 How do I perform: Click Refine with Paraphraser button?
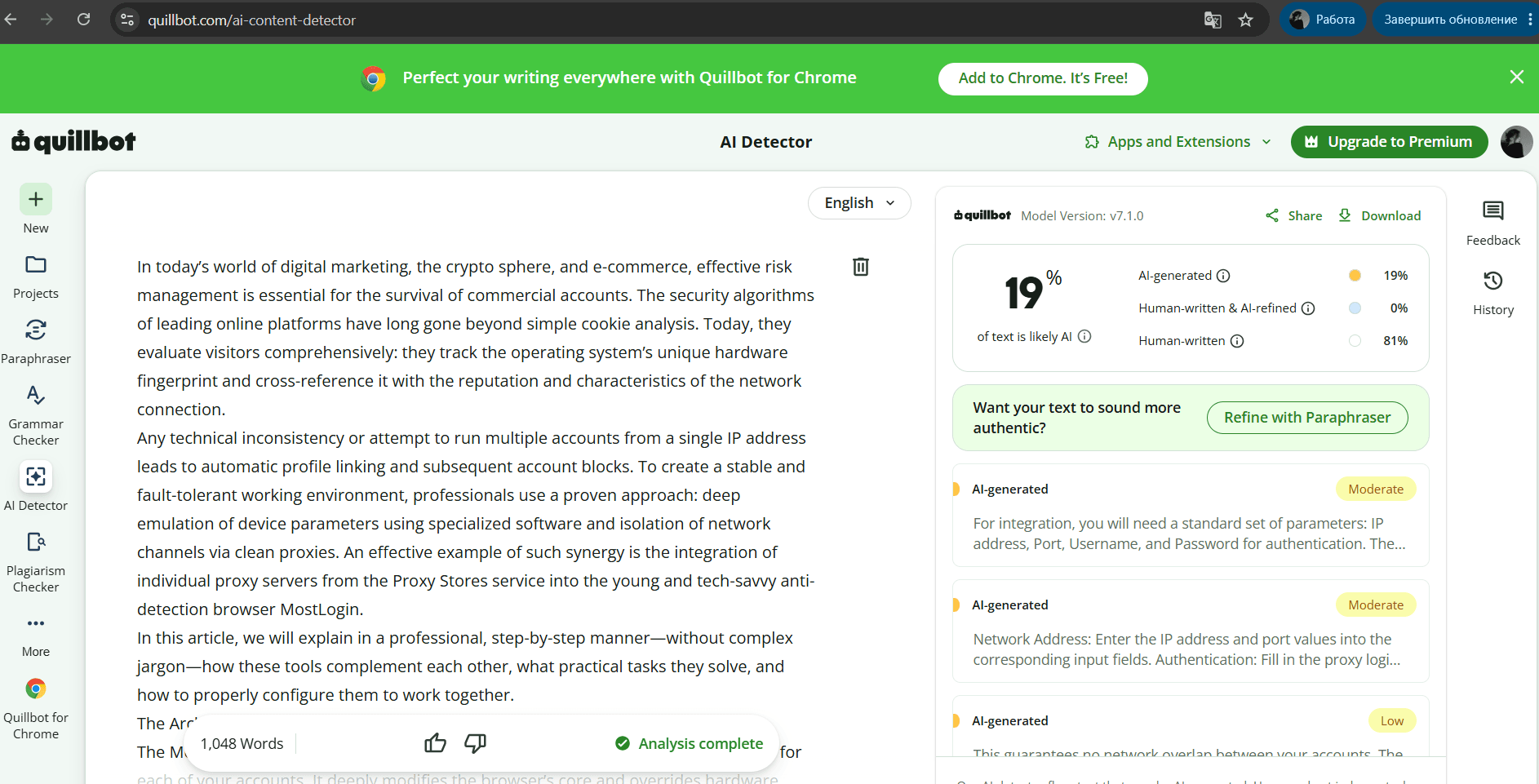coord(1307,418)
